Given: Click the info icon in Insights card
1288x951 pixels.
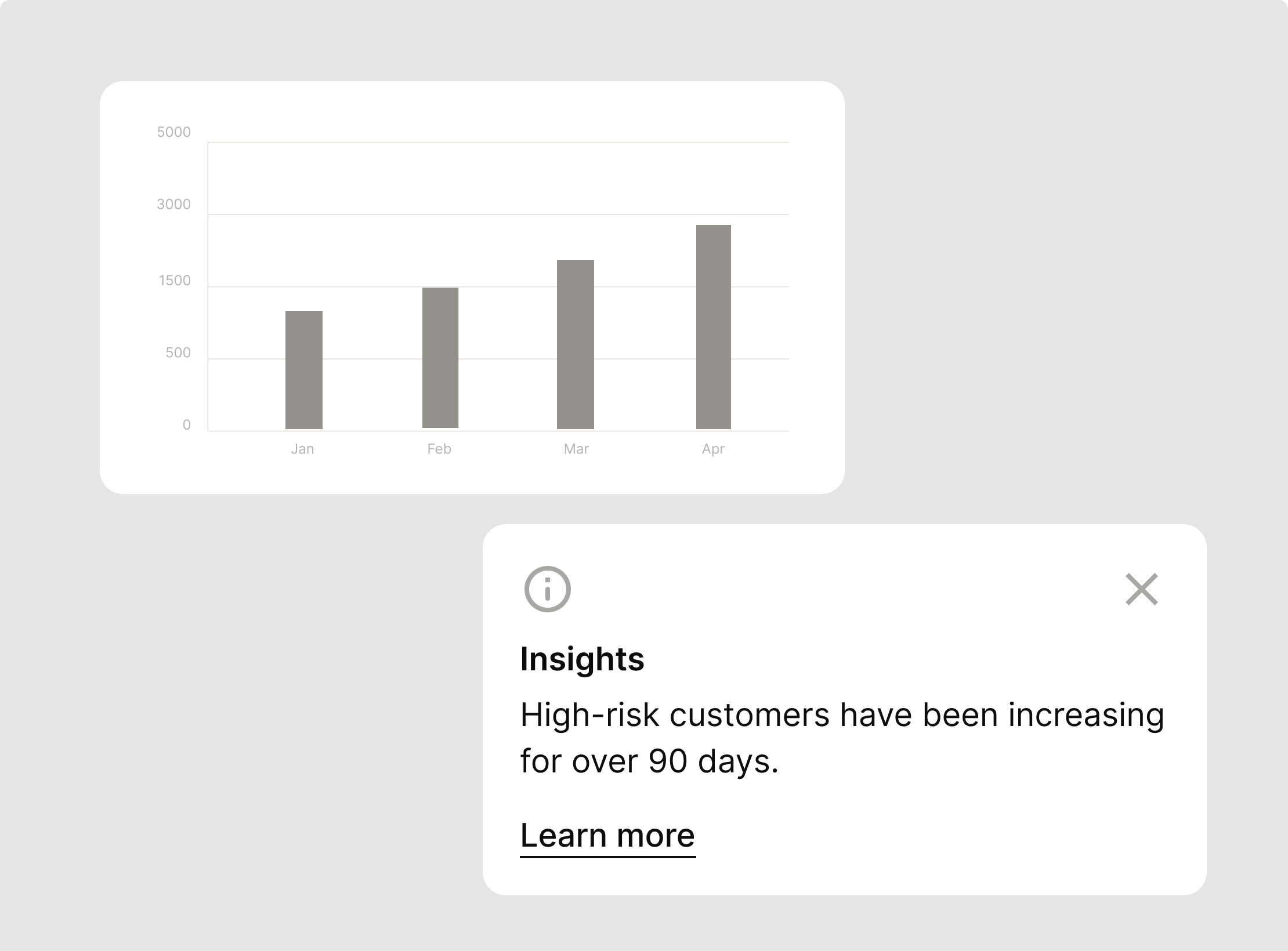Looking at the screenshot, I should point(547,589).
